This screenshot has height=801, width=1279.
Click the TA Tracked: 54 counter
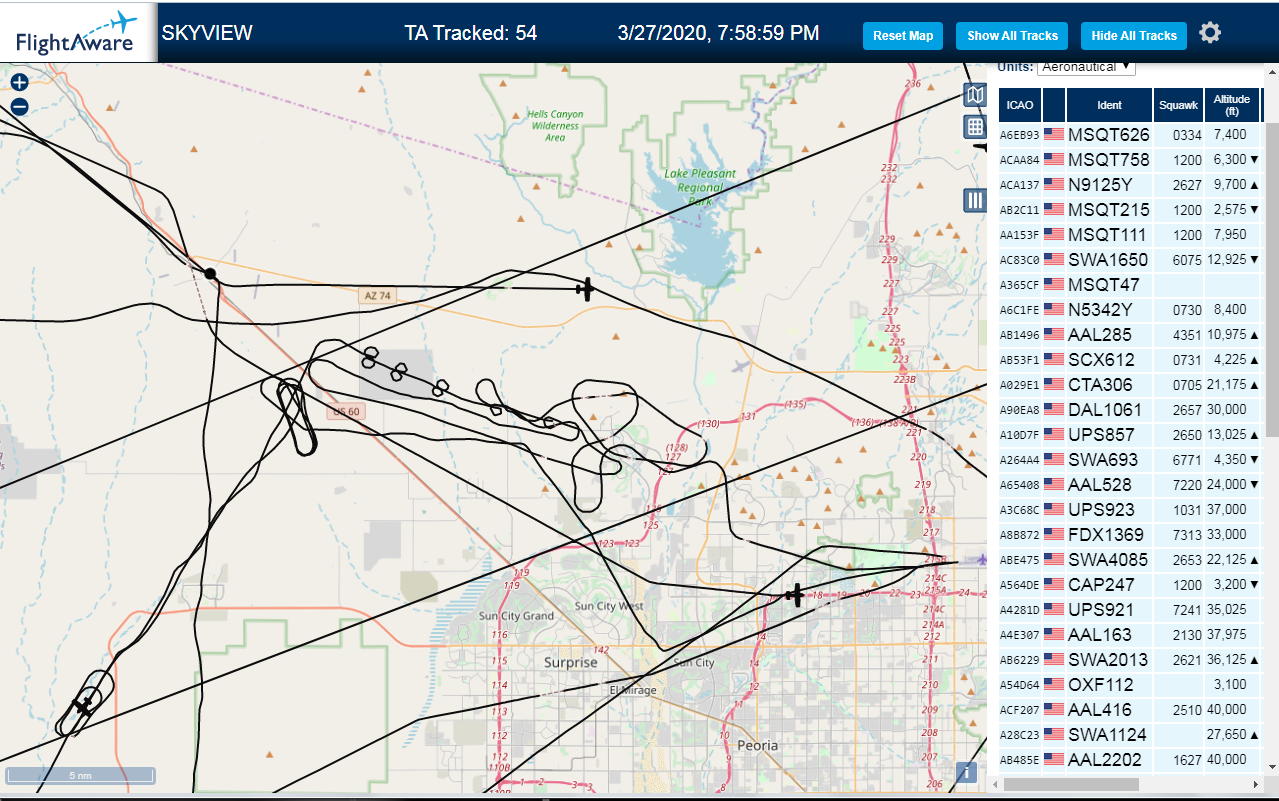coord(470,33)
